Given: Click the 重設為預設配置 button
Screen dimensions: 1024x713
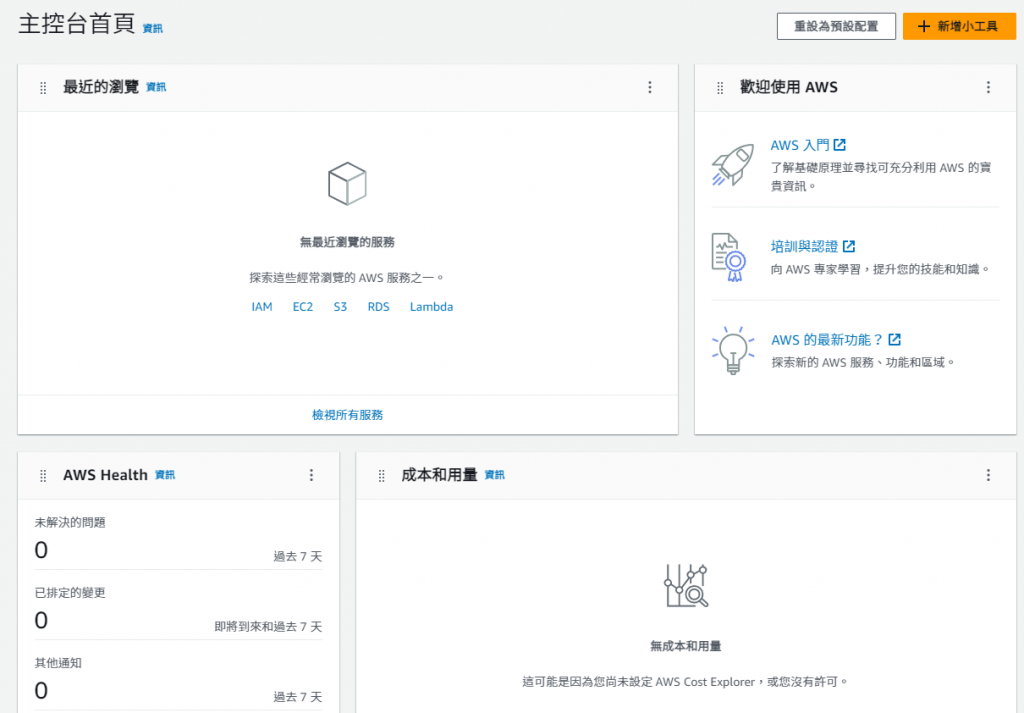Looking at the screenshot, I should point(836,27).
